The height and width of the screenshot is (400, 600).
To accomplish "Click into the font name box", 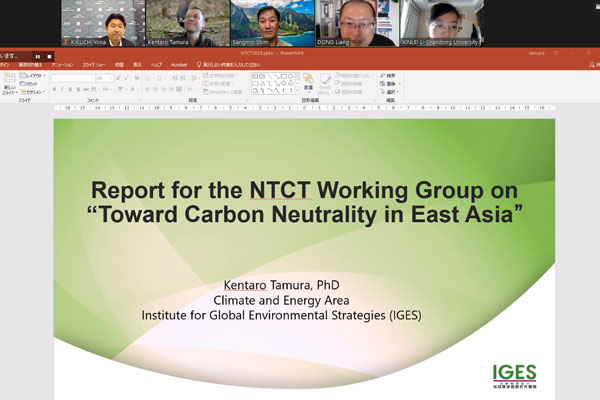I will tap(73, 78).
